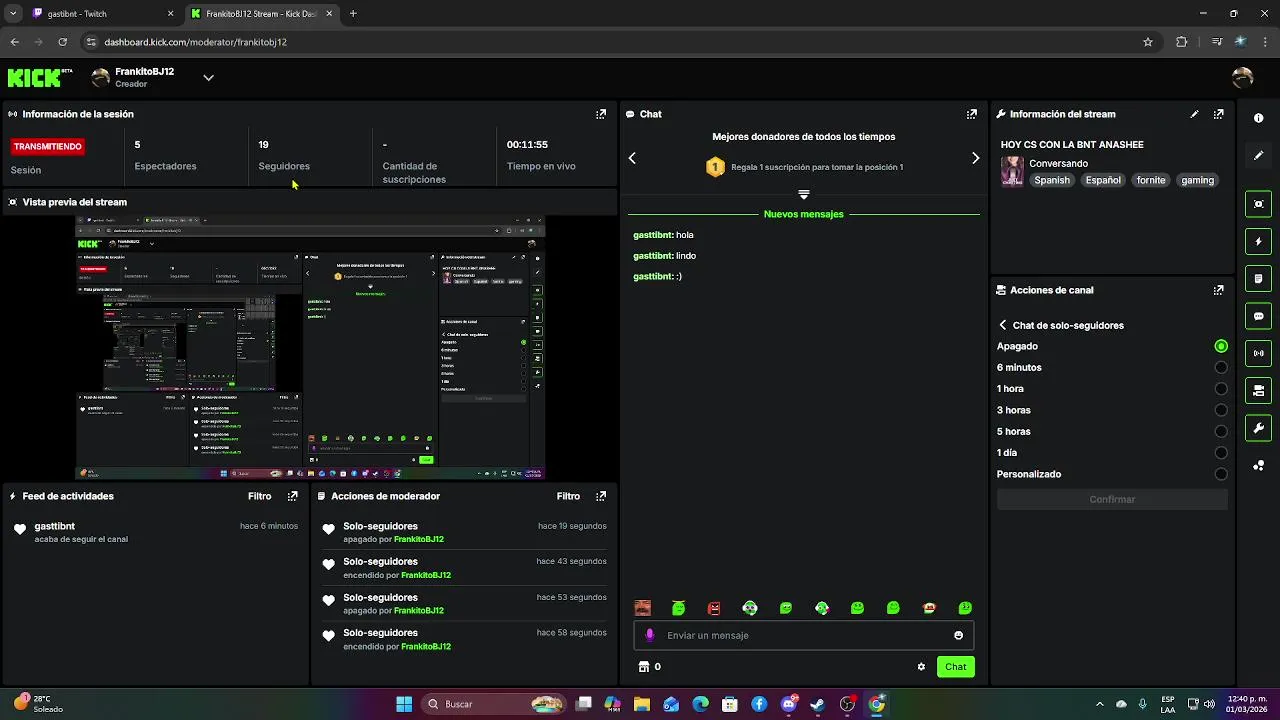Click the gaming tag
Screen dimensions: 1280x720
1197,180
